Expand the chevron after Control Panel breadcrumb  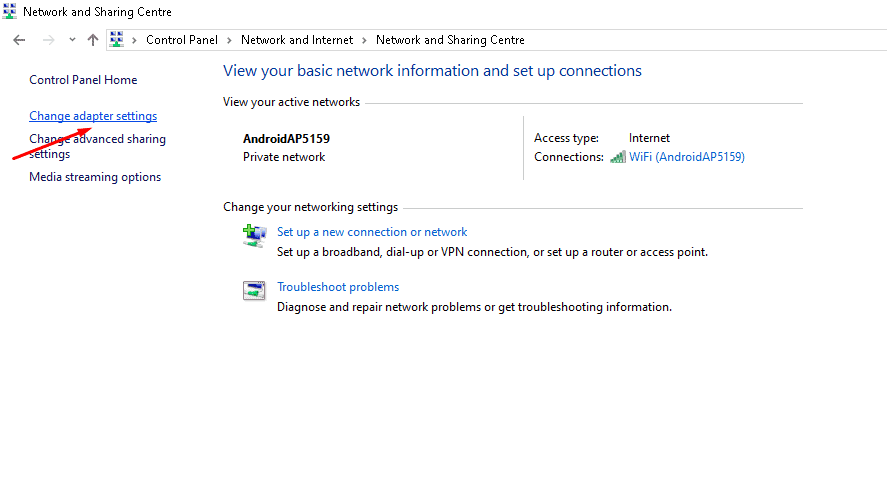[229, 40]
